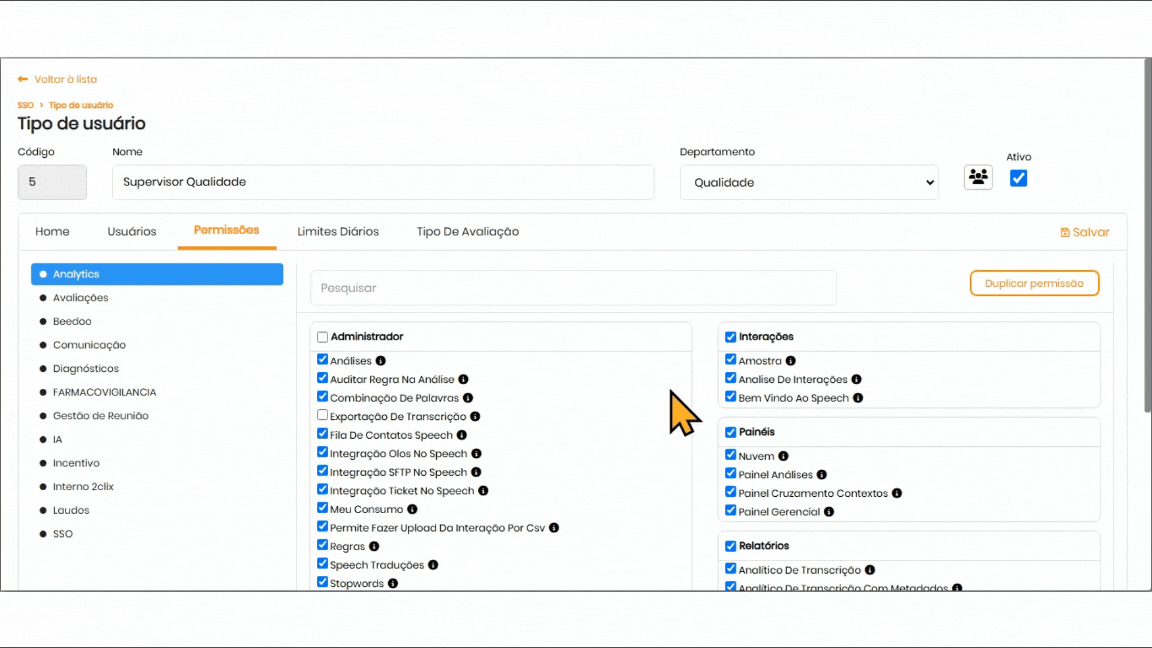Click info icon next to Nuvem
Screen dimensions: 1152x648
(x=783, y=457)
